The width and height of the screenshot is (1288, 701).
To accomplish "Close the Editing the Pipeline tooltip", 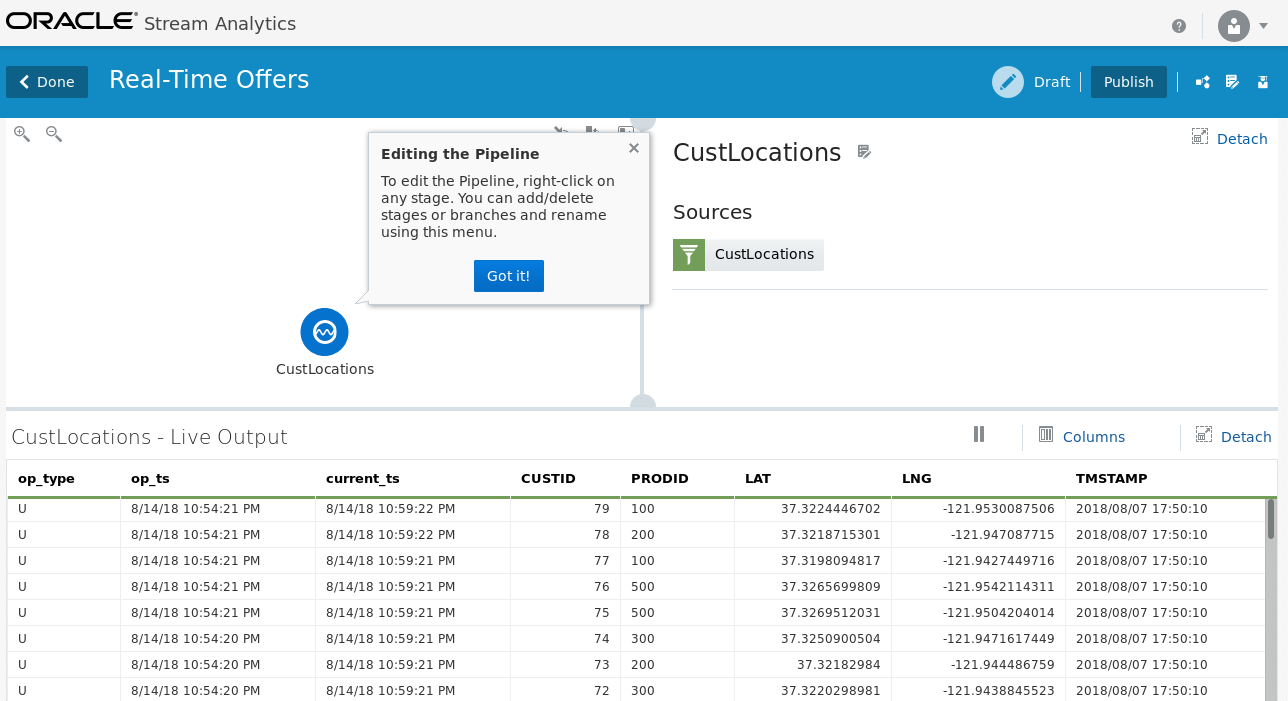I will click(x=633, y=148).
